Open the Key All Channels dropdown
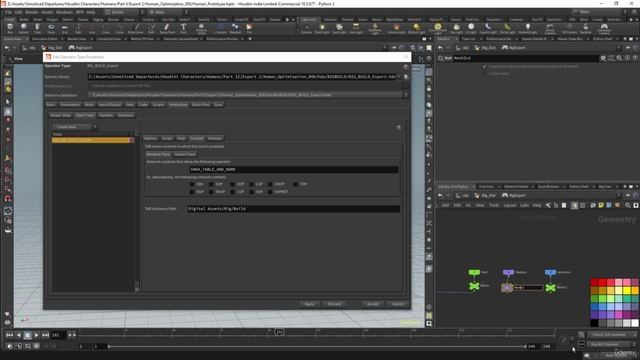Viewport: 640px width, 360px height. (x=611, y=345)
